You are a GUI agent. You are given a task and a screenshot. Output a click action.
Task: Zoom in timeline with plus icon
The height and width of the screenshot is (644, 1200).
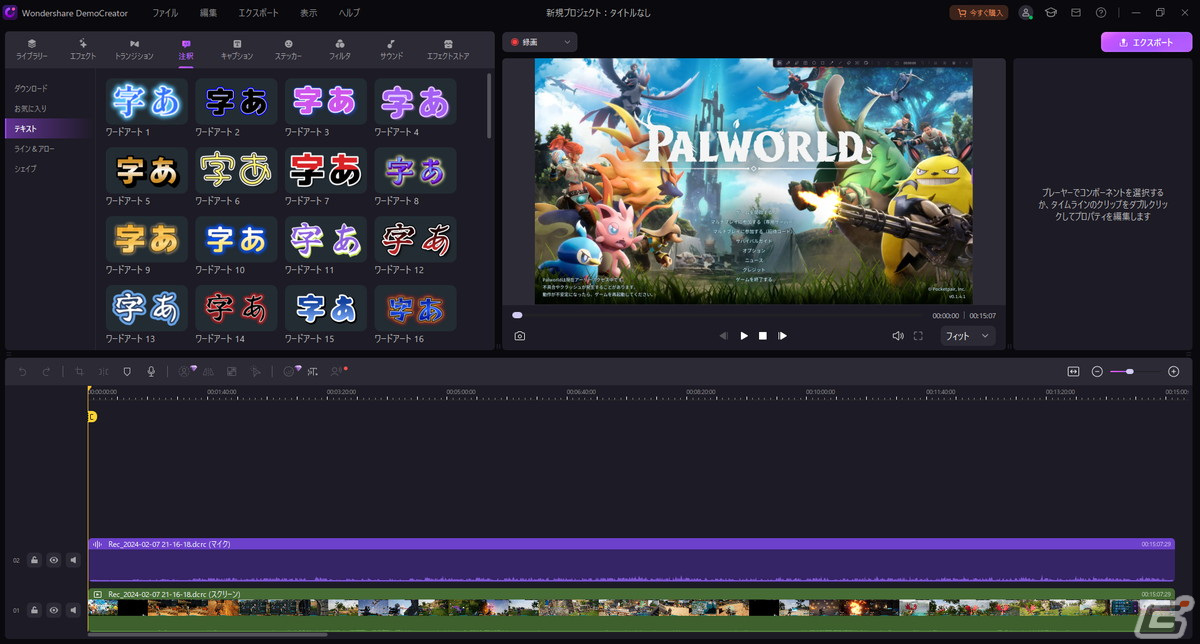click(1173, 371)
